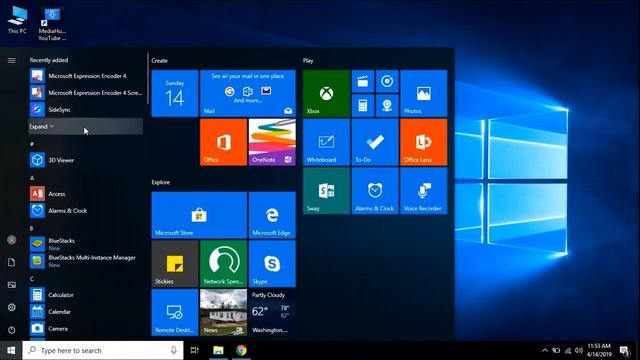640x360 pixels.
Task: Open the News tile thumbnail
Action: pyautogui.click(x=223, y=312)
